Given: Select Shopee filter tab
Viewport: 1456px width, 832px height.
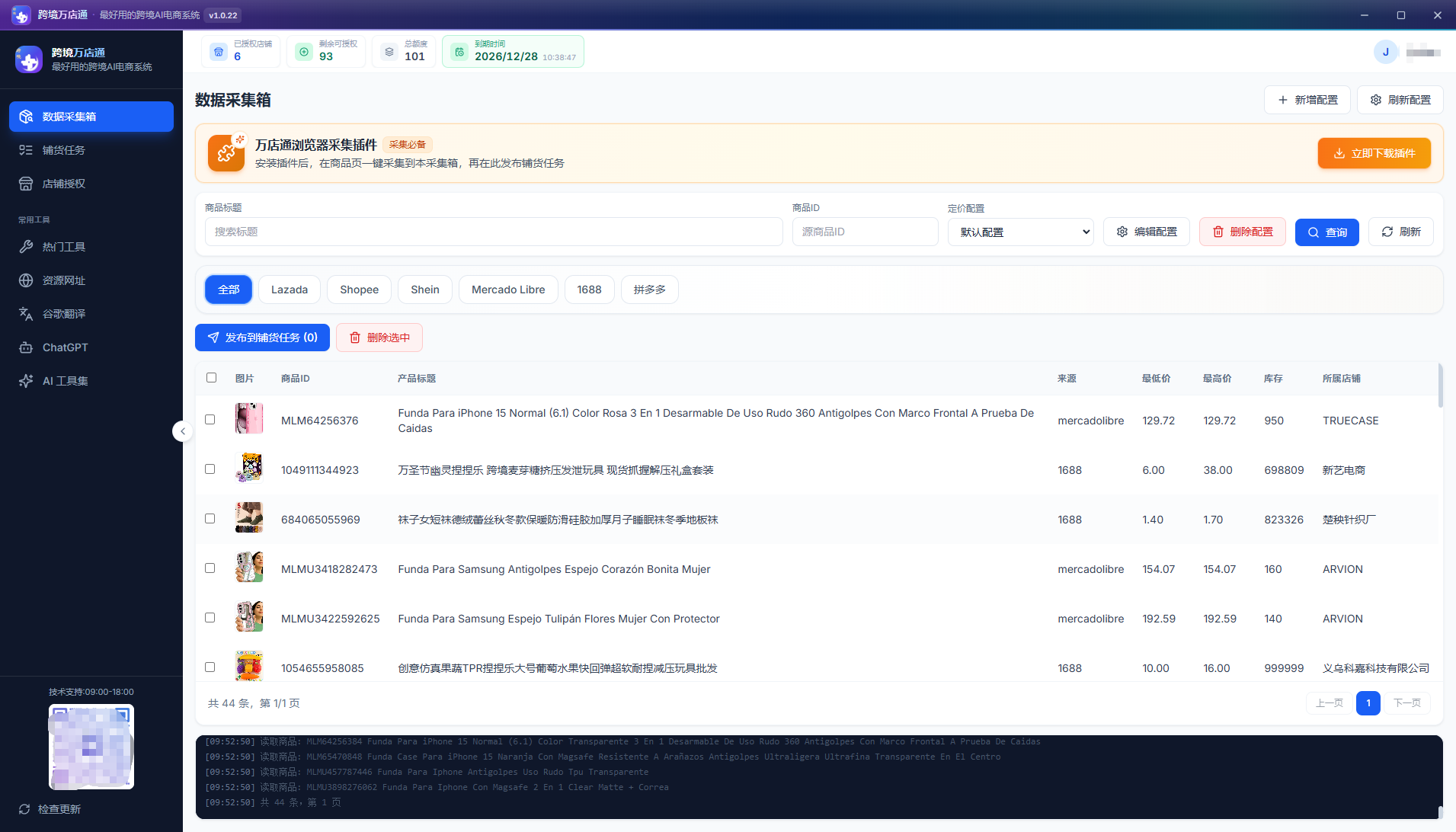Looking at the screenshot, I should pyautogui.click(x=359, y=290).
